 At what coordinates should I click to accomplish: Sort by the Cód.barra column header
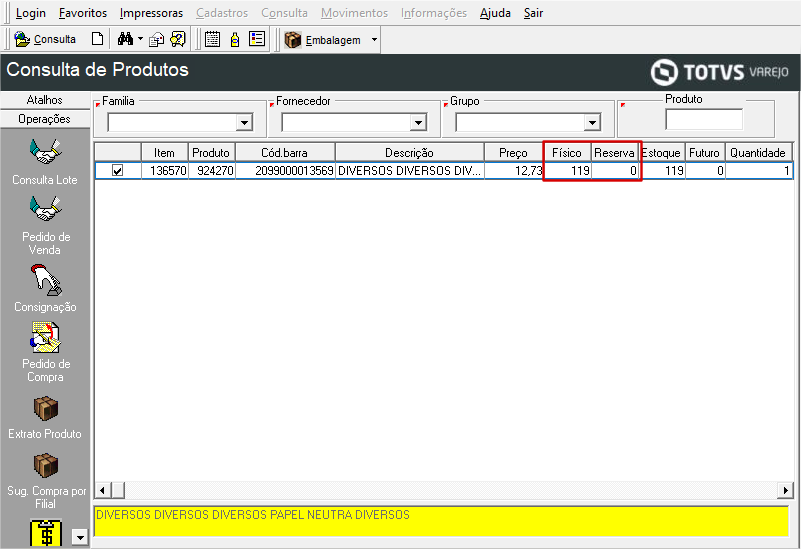click(285, 153)
